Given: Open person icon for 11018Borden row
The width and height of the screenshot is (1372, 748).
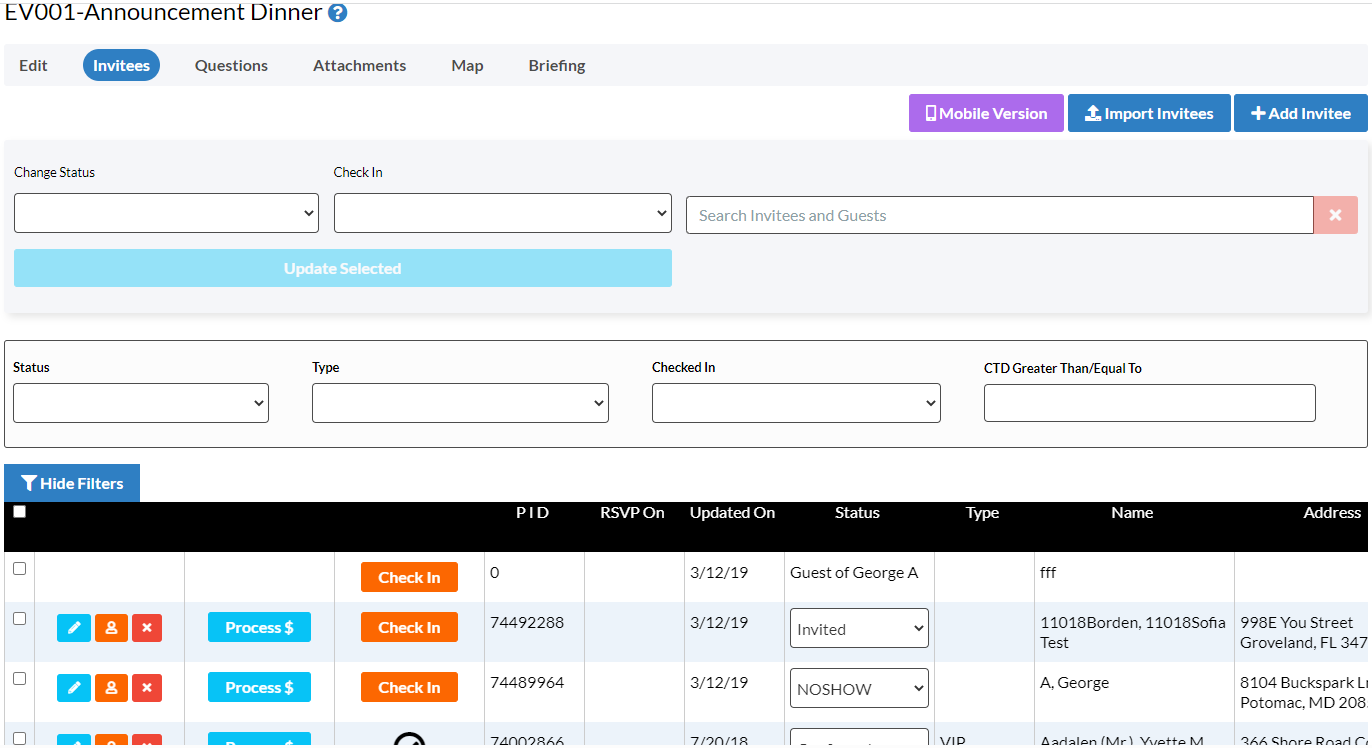Looking at the screenshot, I should (x=111, y=628).
